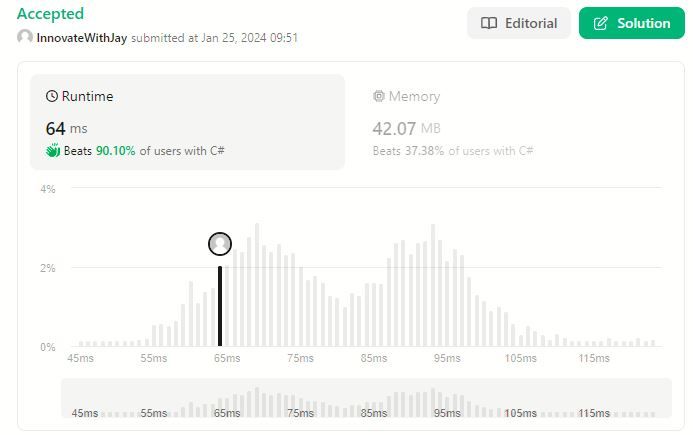Click the green Solution button
Image resolution: width=693 pixels, height=435 pixels.
coord(631,23)
